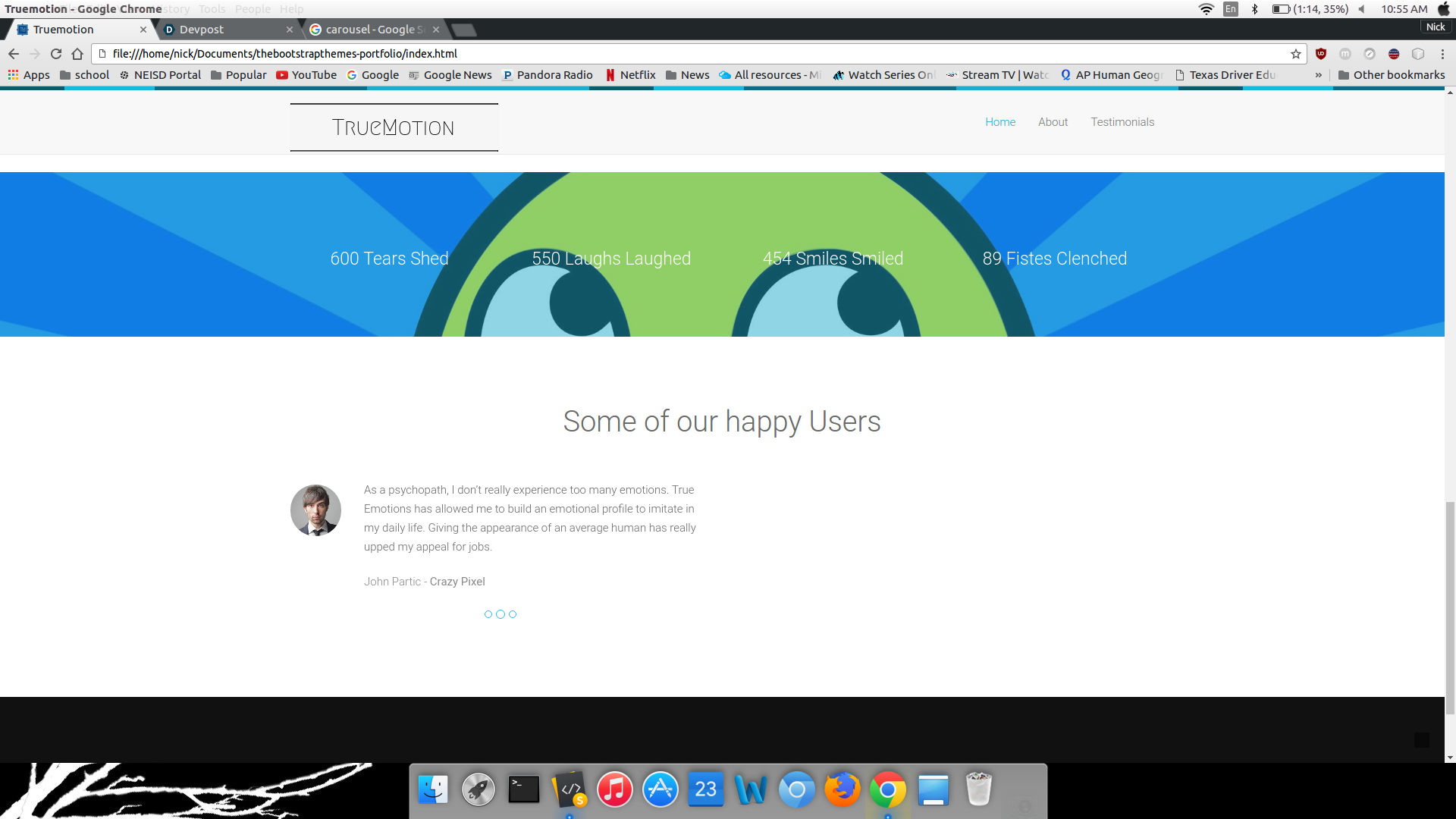Open the Other bookmarks folder
1456x819 pixels.
[1392, 75]
